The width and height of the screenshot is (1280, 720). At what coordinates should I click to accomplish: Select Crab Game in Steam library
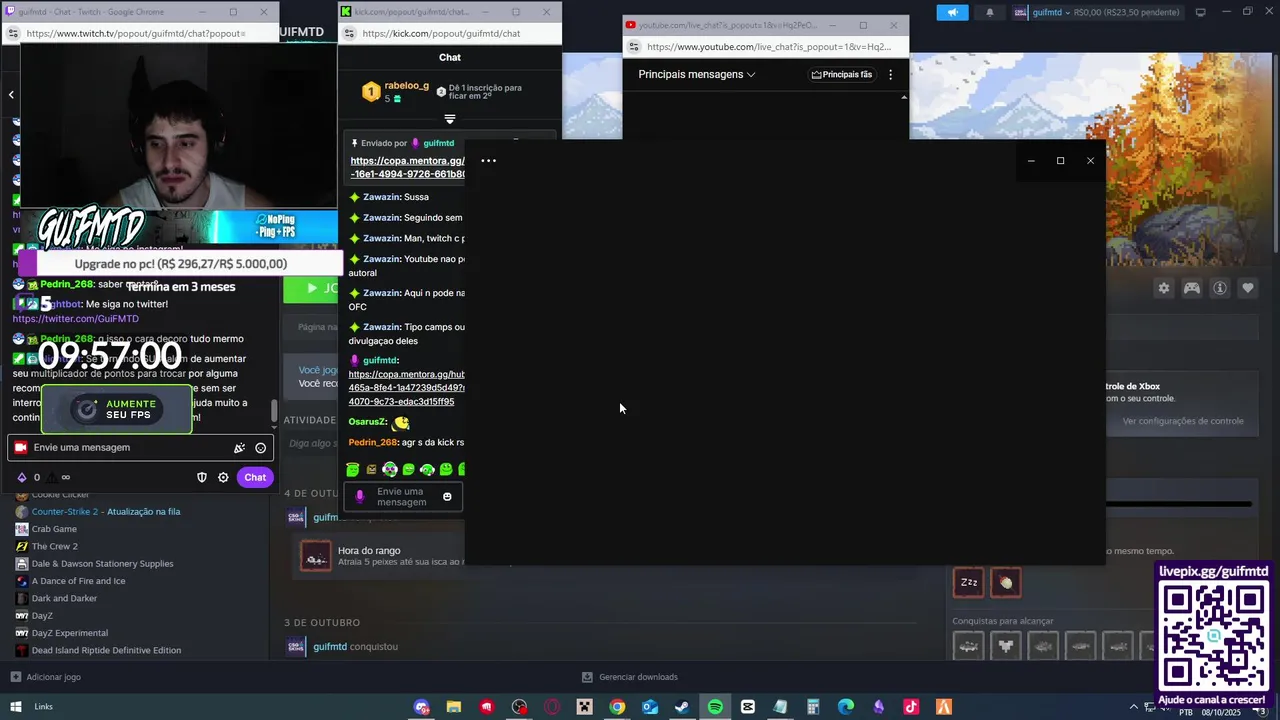[x=54, y=529]
